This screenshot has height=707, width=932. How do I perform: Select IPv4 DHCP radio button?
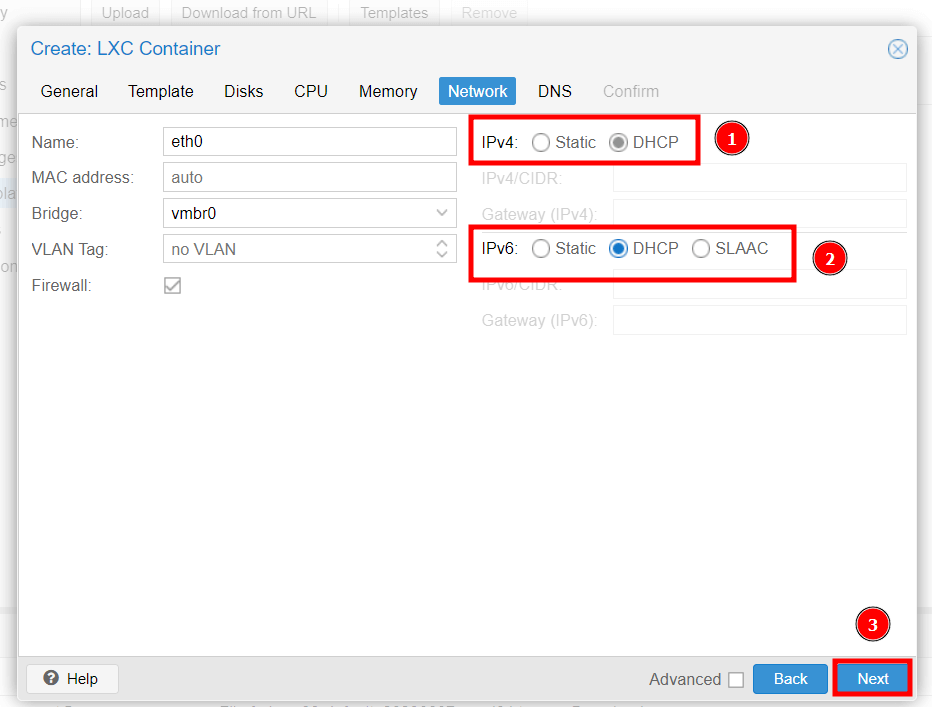(619, 142)
